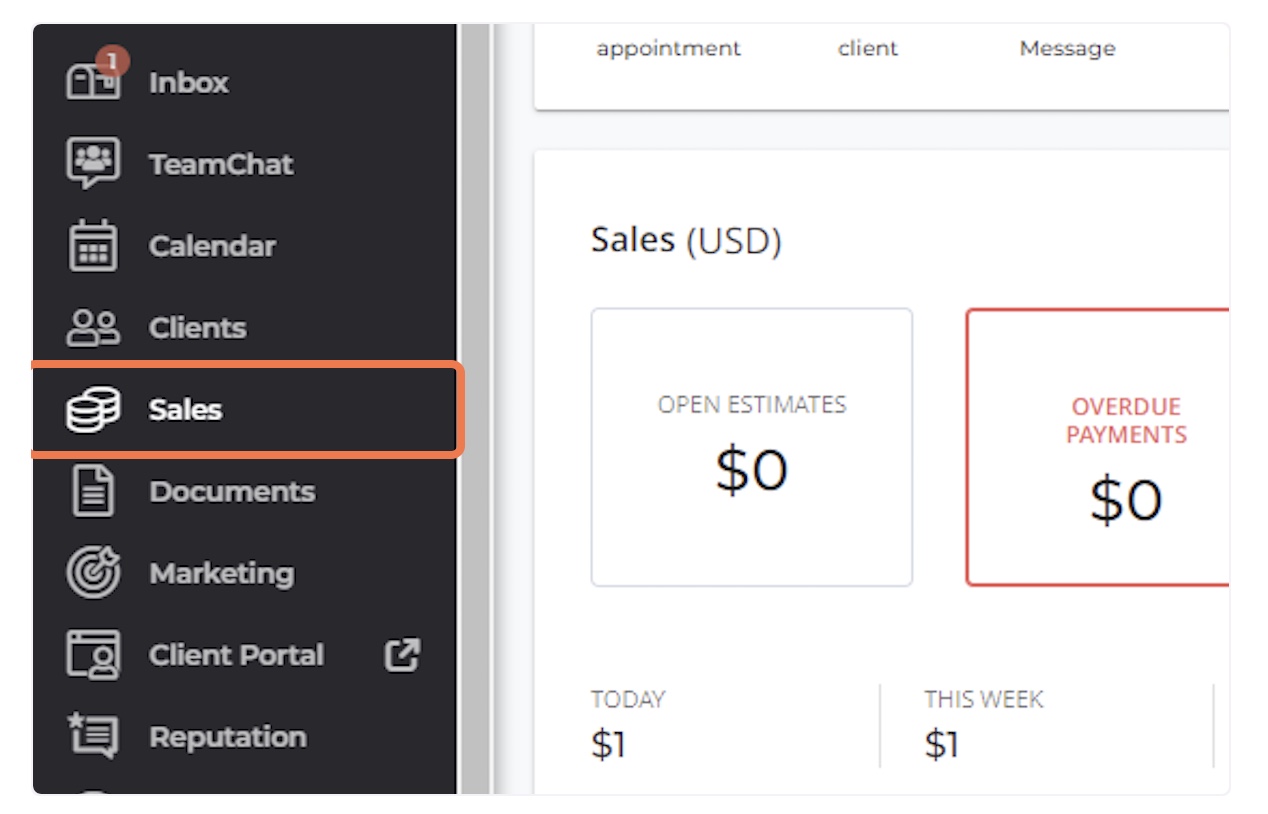Viewport: 1268px width, 814px height.
Task: Click the Inbox notification badge
Action: click(112, 62)
